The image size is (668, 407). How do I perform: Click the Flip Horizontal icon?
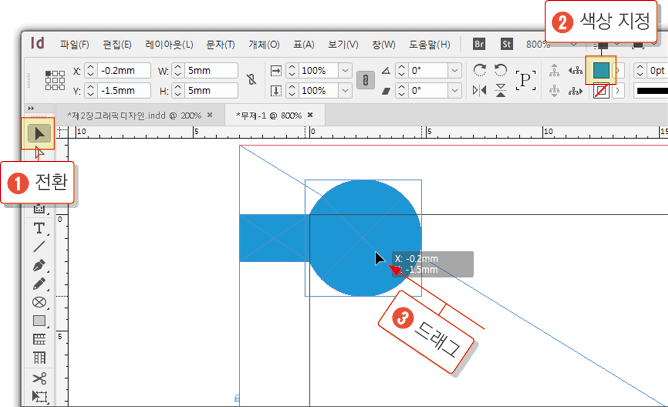click(480, 90)
